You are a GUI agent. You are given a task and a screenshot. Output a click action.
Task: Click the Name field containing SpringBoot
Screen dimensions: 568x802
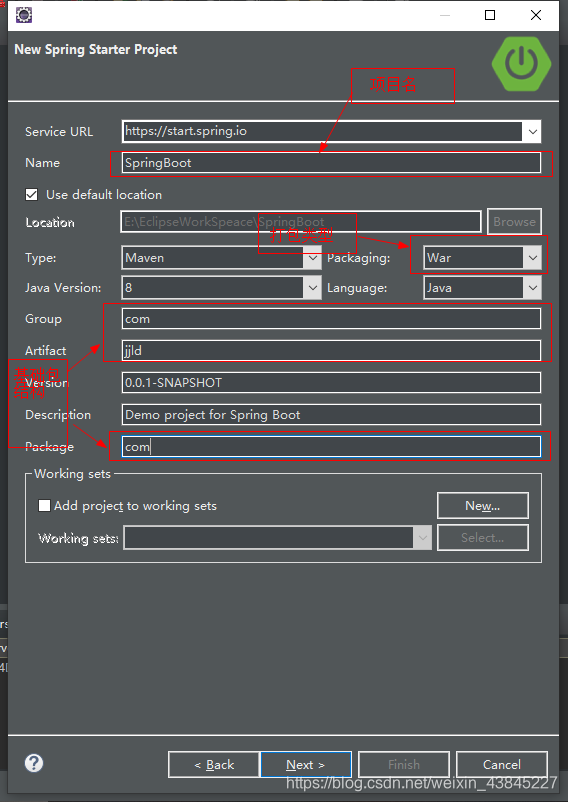coord(331,163)
